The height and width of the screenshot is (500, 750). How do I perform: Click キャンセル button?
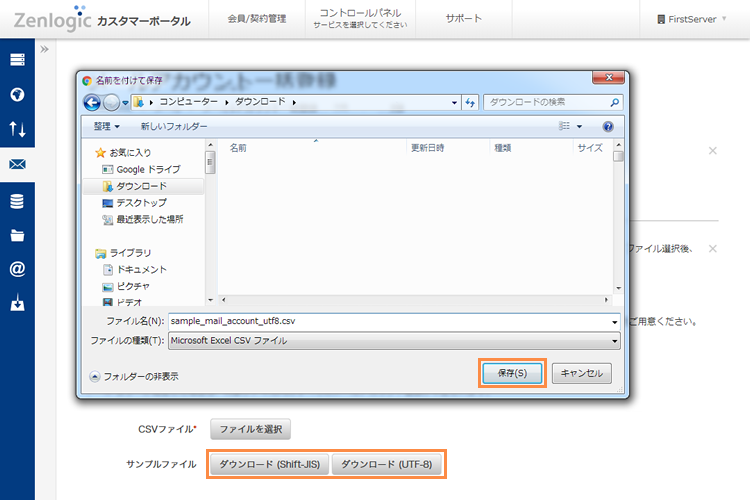tap(582, 373)
